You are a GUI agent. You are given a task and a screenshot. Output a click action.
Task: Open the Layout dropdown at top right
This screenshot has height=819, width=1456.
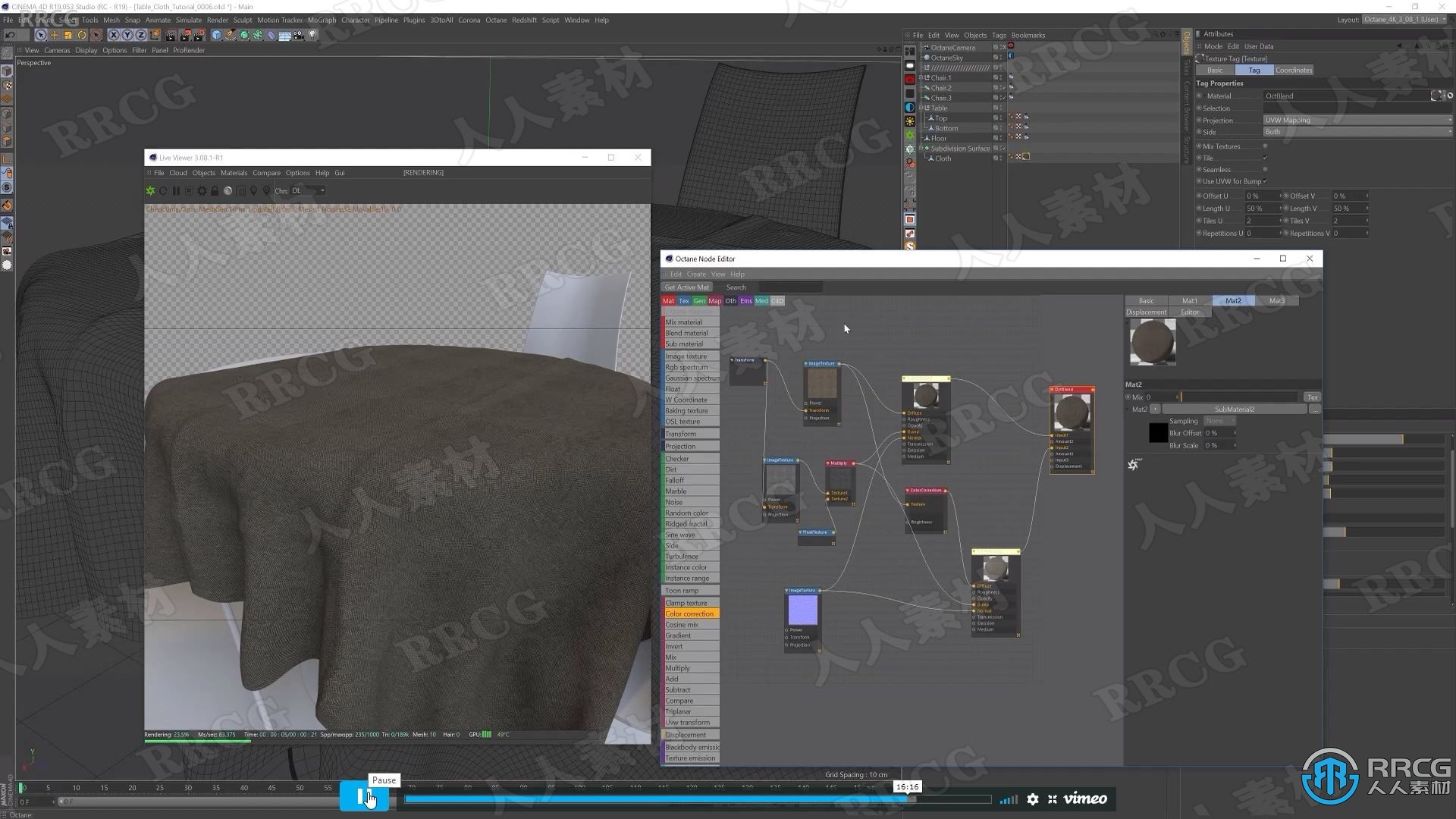coord(1405,20)
